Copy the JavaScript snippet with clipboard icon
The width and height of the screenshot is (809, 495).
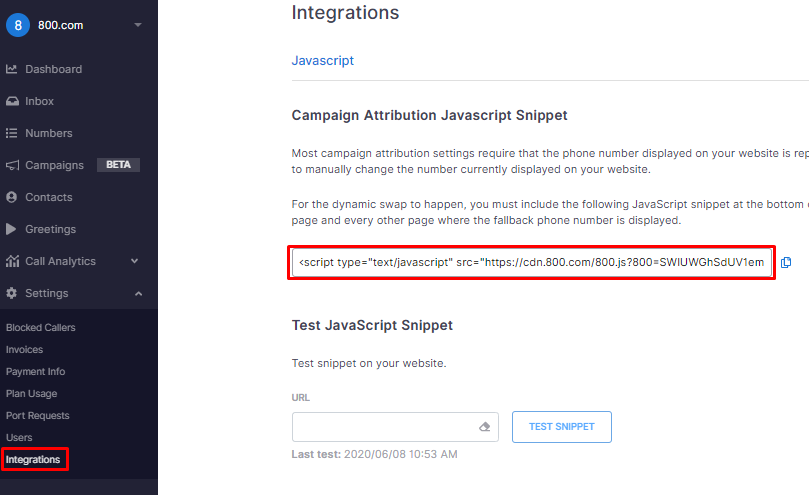786,263
